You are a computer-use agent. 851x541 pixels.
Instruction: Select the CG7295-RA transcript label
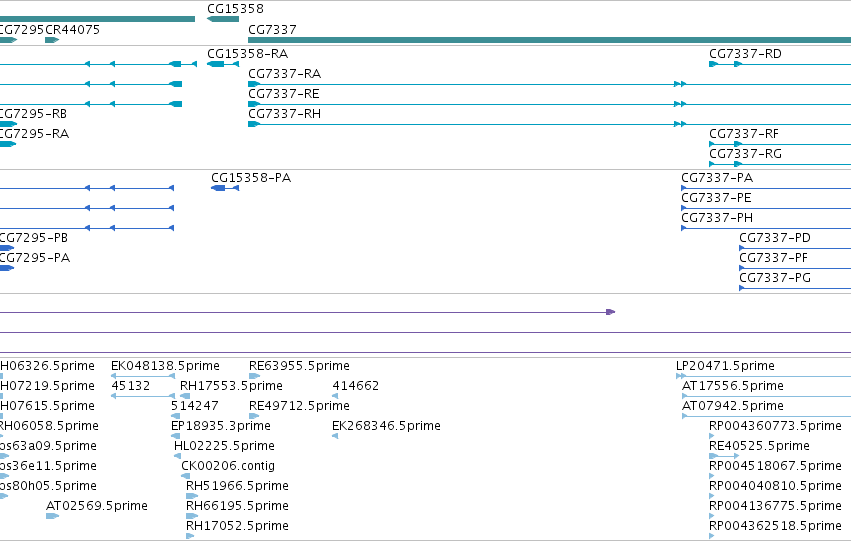(x=34, y=134)
